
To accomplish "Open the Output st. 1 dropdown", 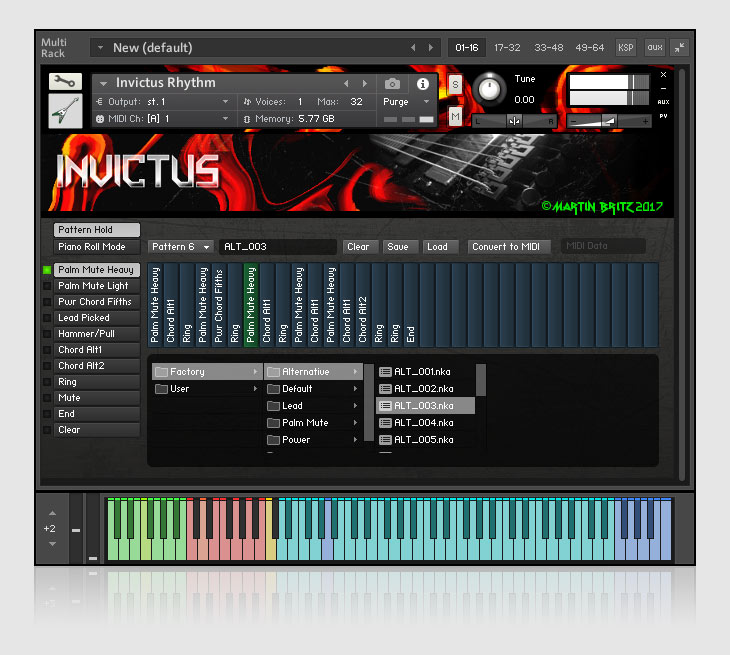I will 225,101.
